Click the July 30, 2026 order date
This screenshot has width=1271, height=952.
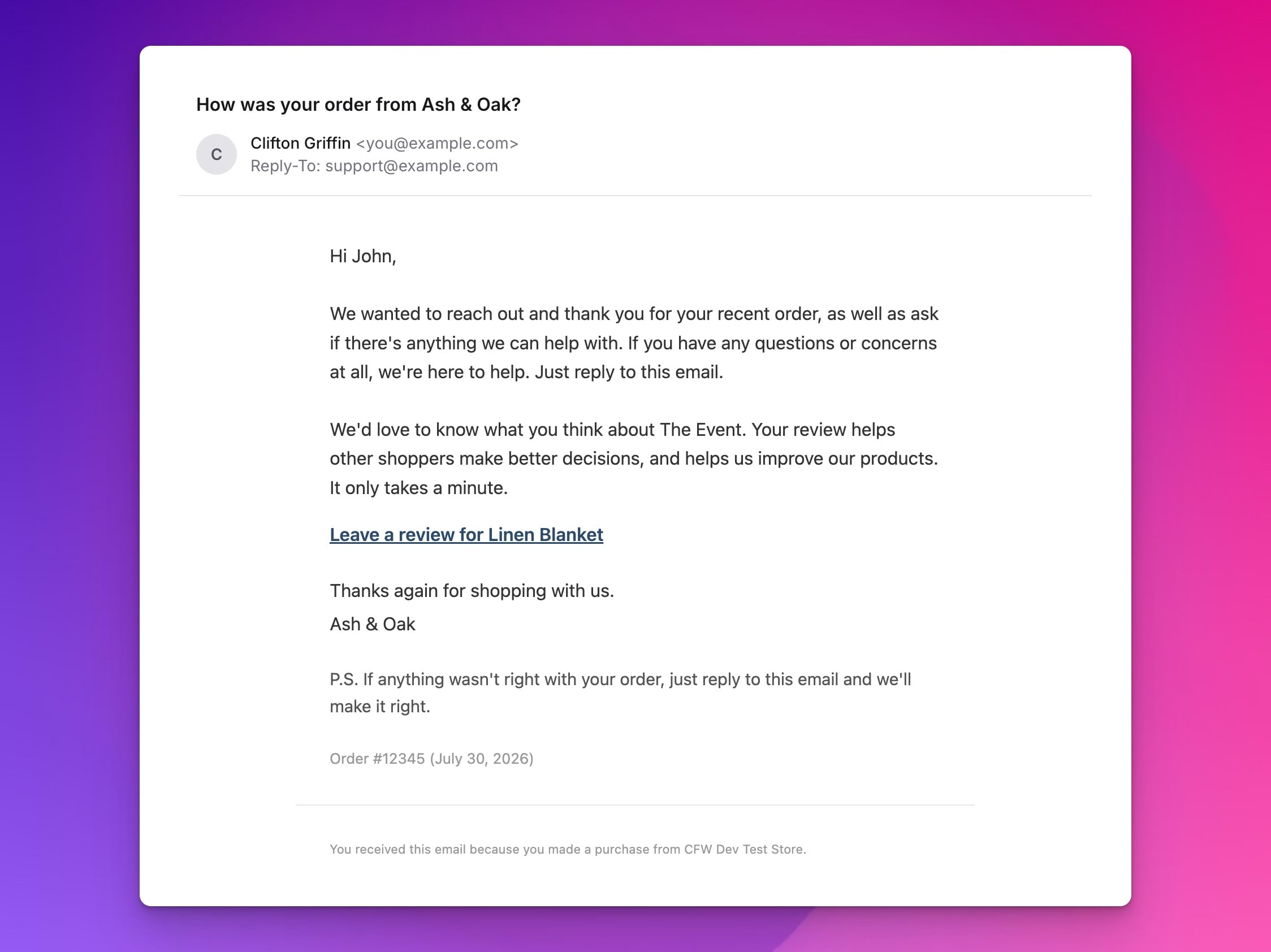pos(482,759)
